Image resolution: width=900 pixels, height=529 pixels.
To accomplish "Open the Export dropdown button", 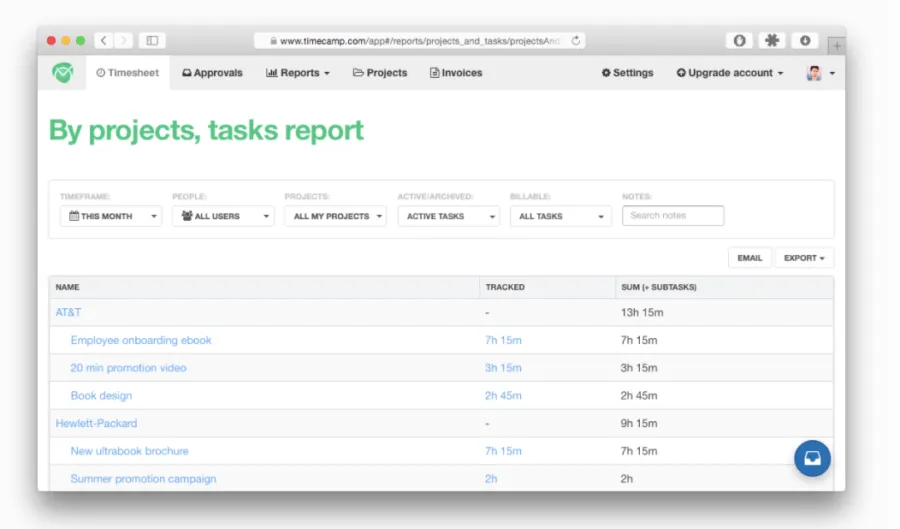I will point(804,258).
